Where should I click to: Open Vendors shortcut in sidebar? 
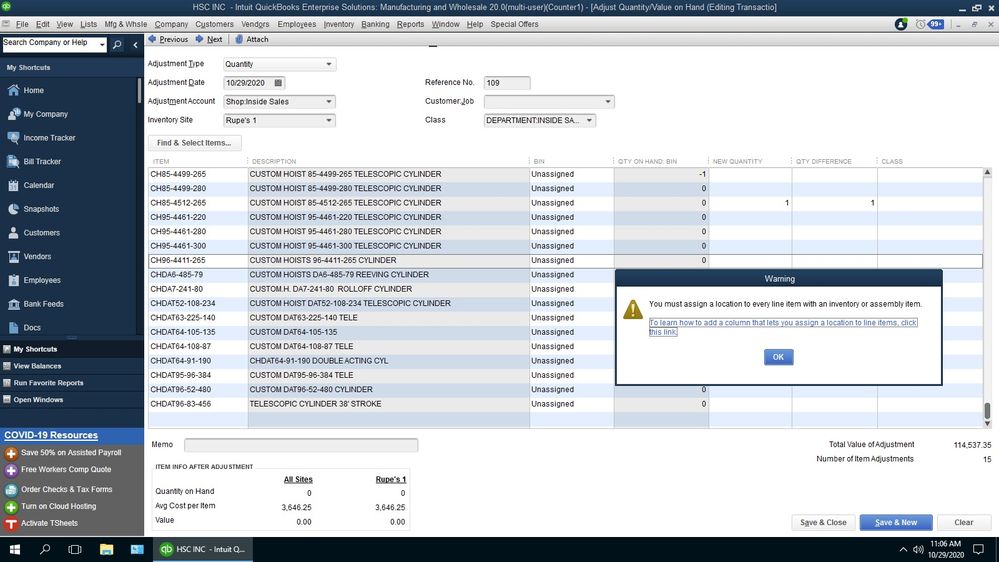click(x=37, y=256)
